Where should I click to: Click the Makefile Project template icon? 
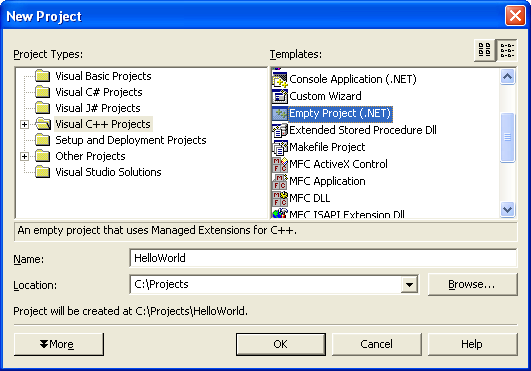pyautogui.click(x=280, y=147)
